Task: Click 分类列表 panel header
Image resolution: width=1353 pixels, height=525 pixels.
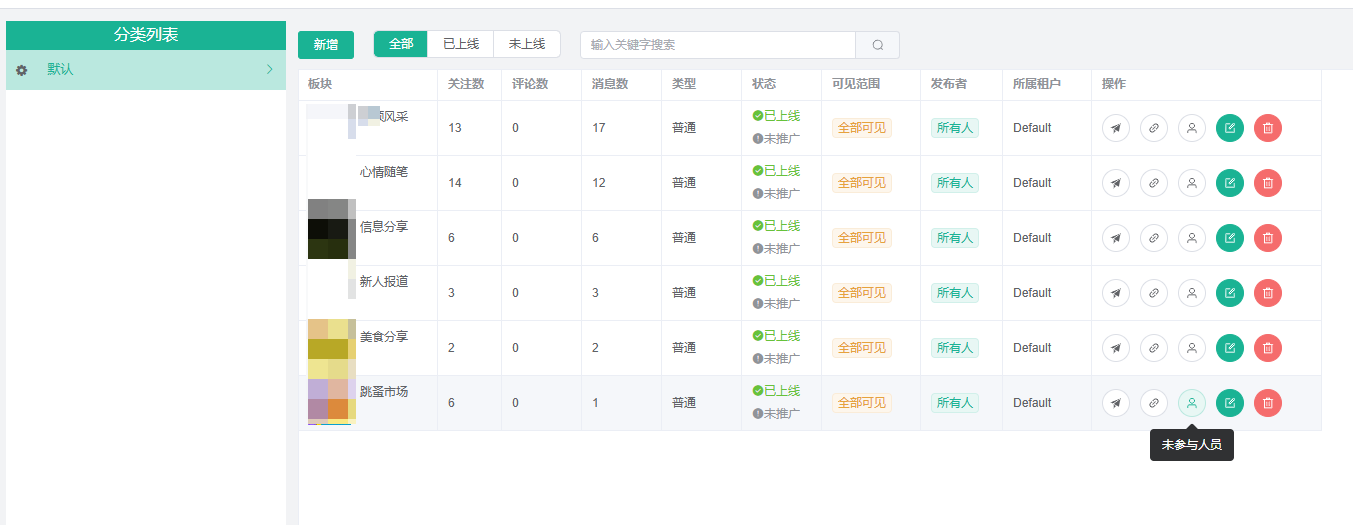Action: click(146, 35)
